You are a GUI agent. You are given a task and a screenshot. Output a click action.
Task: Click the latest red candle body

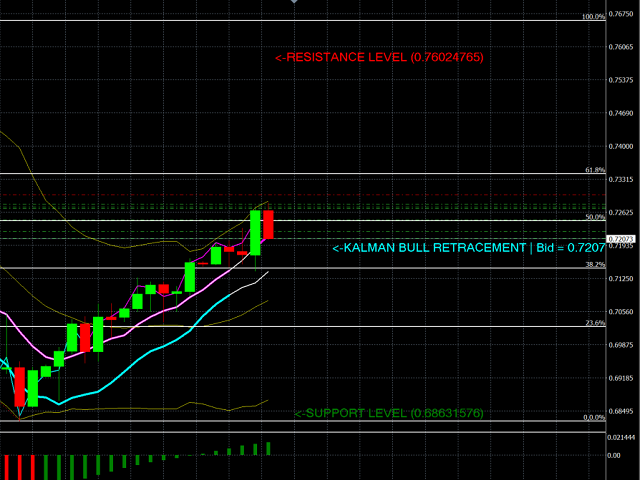pyautogui.click(x=268, y=224)
